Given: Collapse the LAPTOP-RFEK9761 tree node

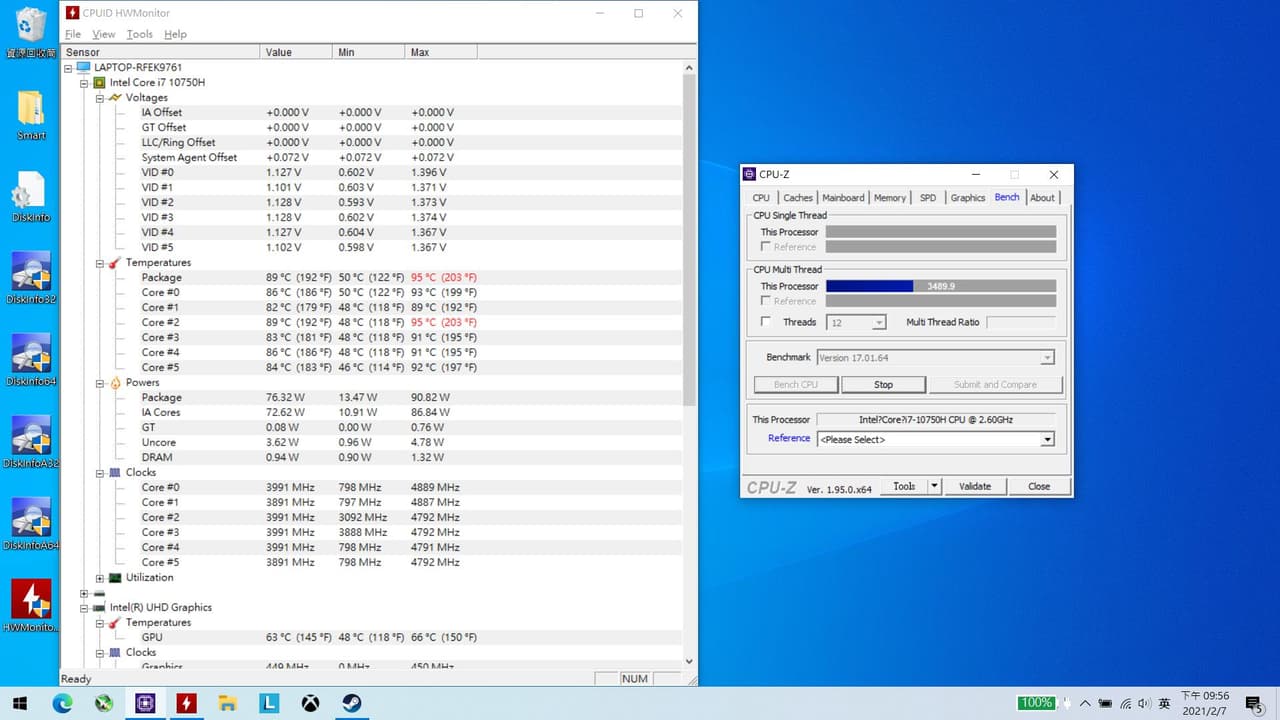Looking at the screenshot, I should tap(68, 68).
